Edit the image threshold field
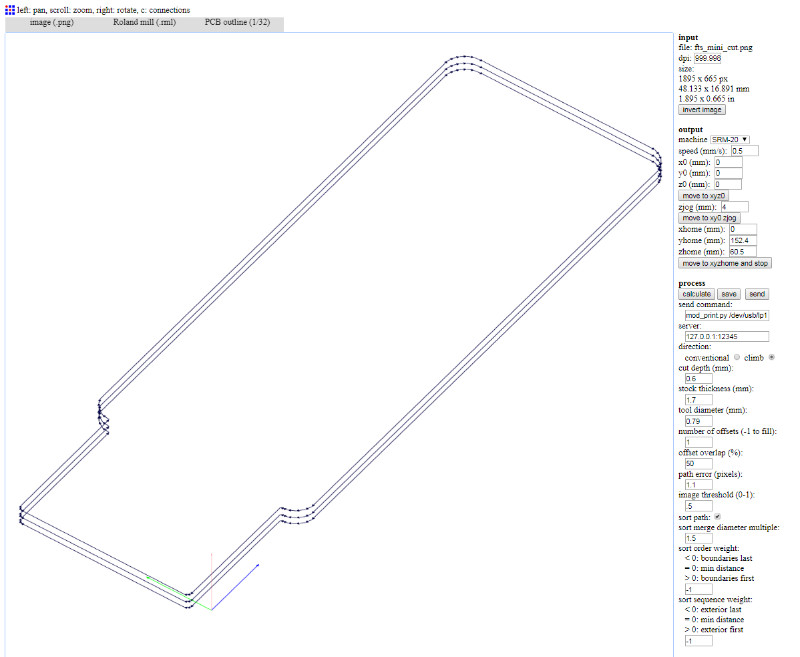The height and width of the screenshot is (657, 800). (x=698, y=506)
